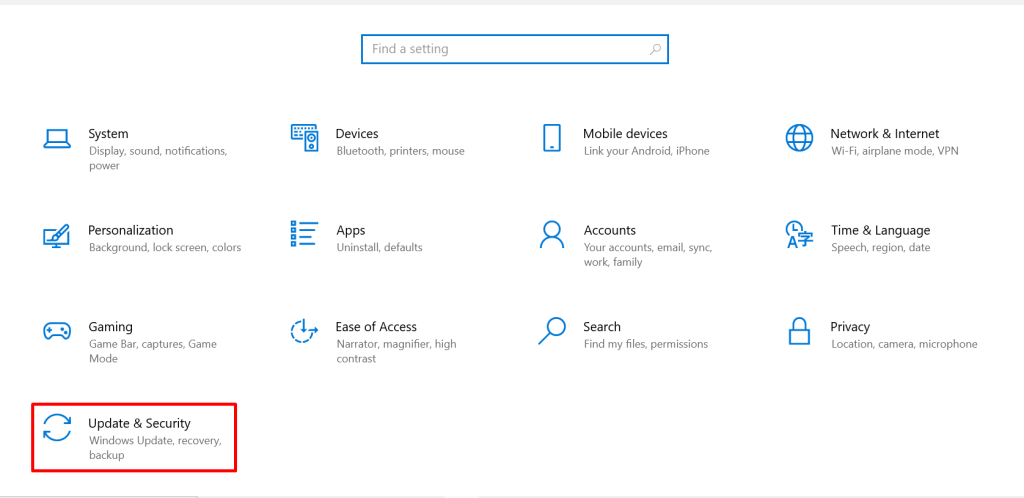Open the 'Personalization' text label

130,230
